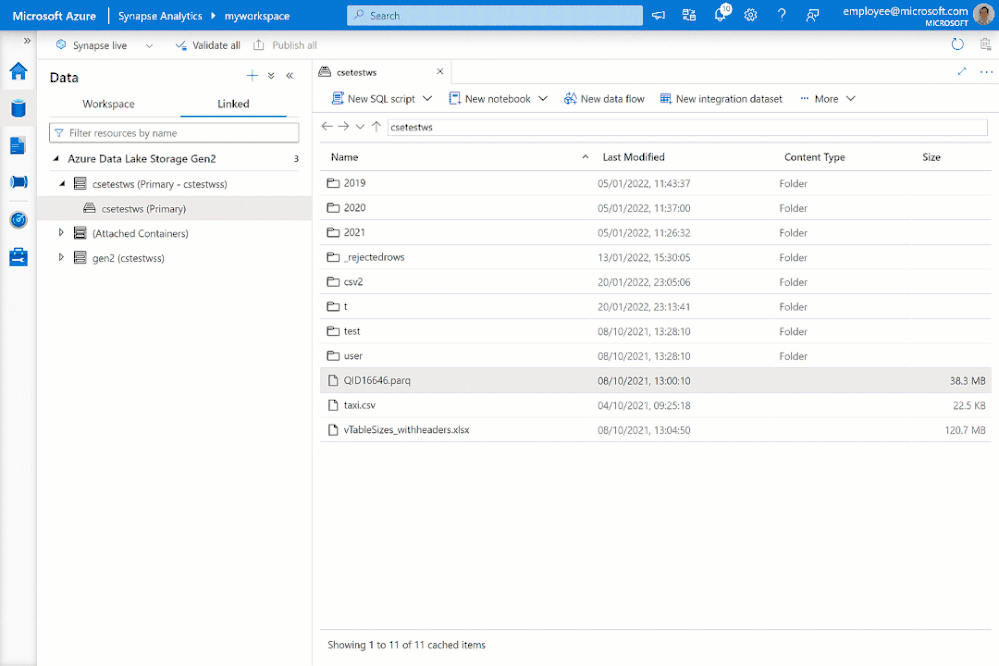Image resolution: width=999 pixels, height=666 pixels.
Task: Add new resource with plus icon
Action: [252, 76]
